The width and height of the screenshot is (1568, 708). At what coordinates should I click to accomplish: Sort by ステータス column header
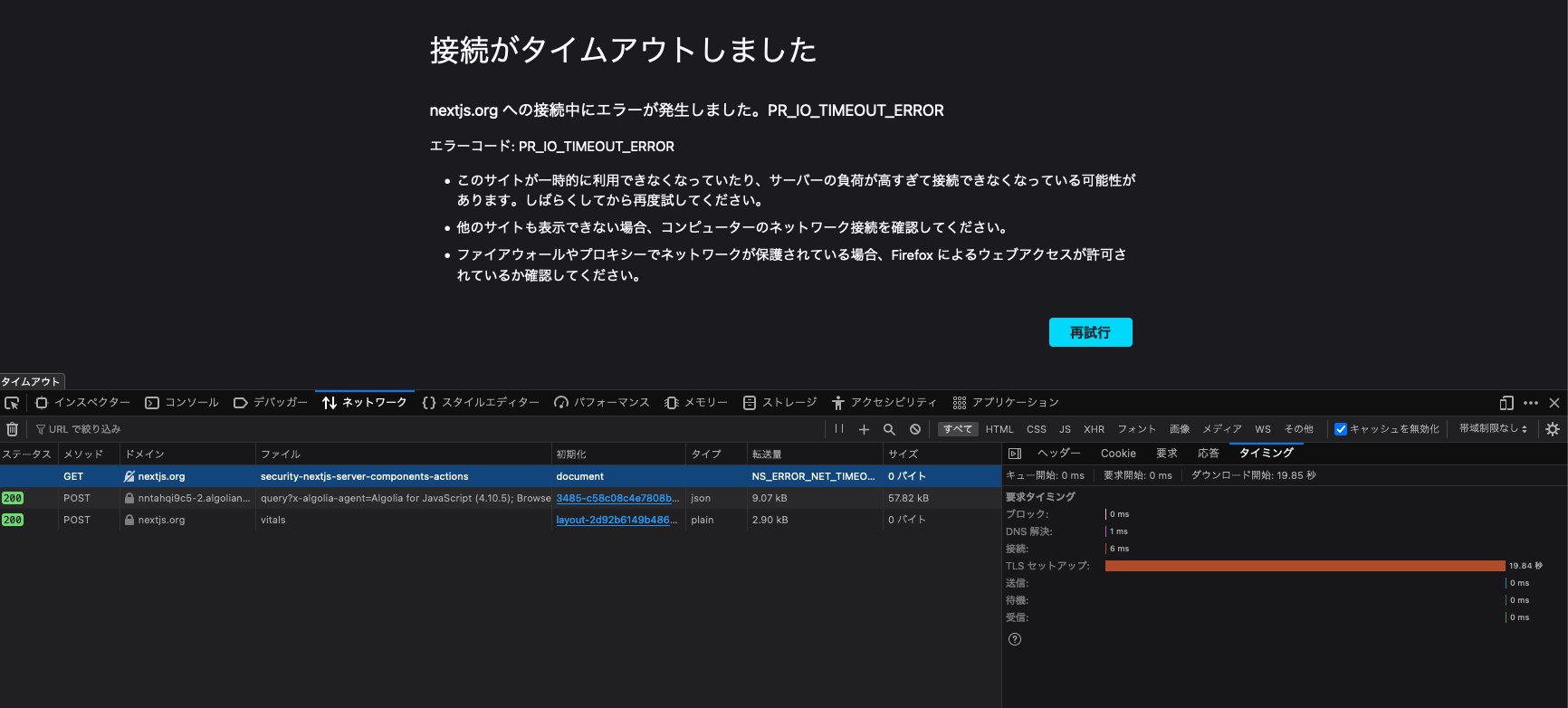[29, 454]
